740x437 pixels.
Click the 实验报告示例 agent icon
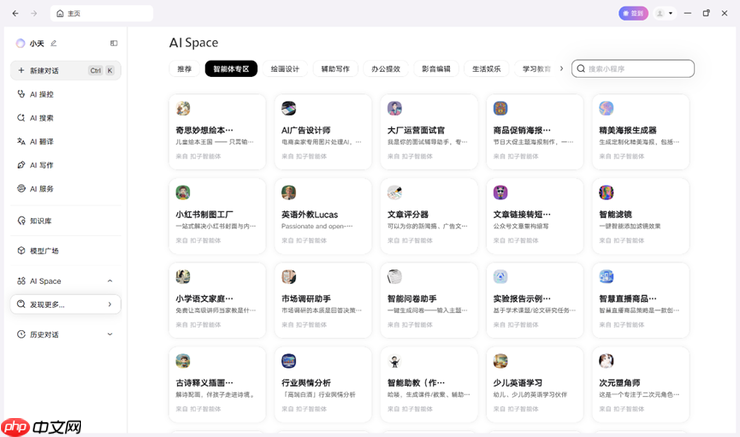500,277
